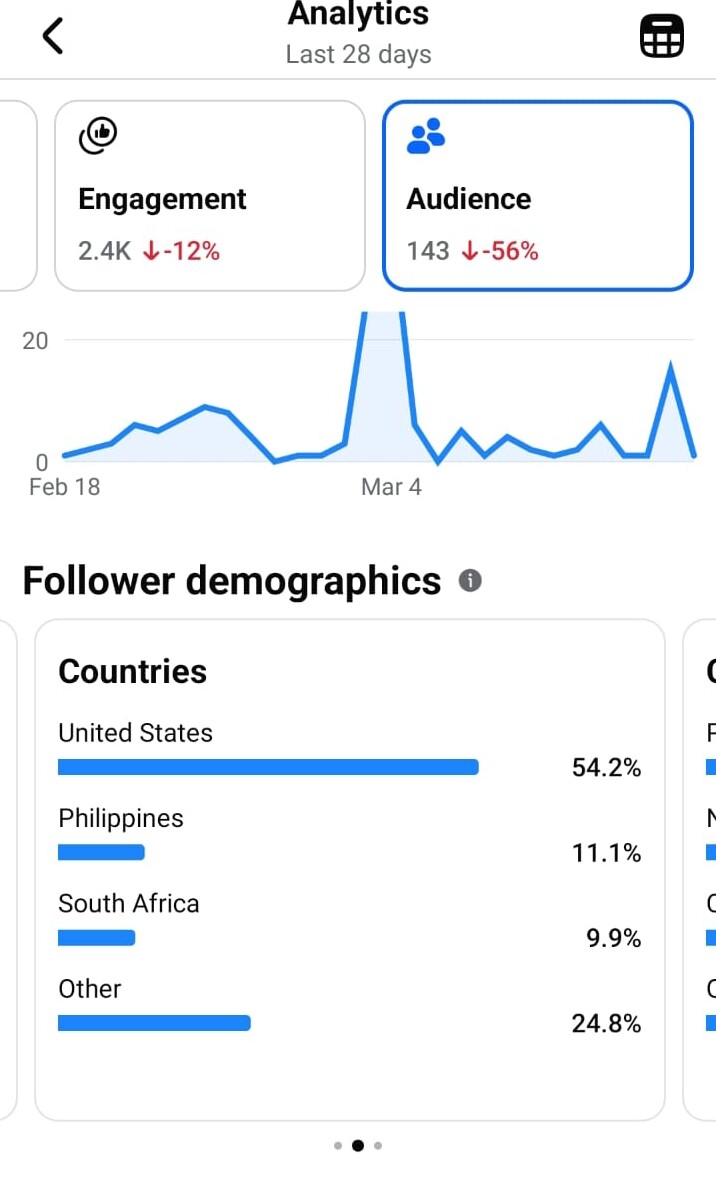Tap the Engagement thumbs-up icon
This screenshot has width=716, height=1200.
[98, 136]
